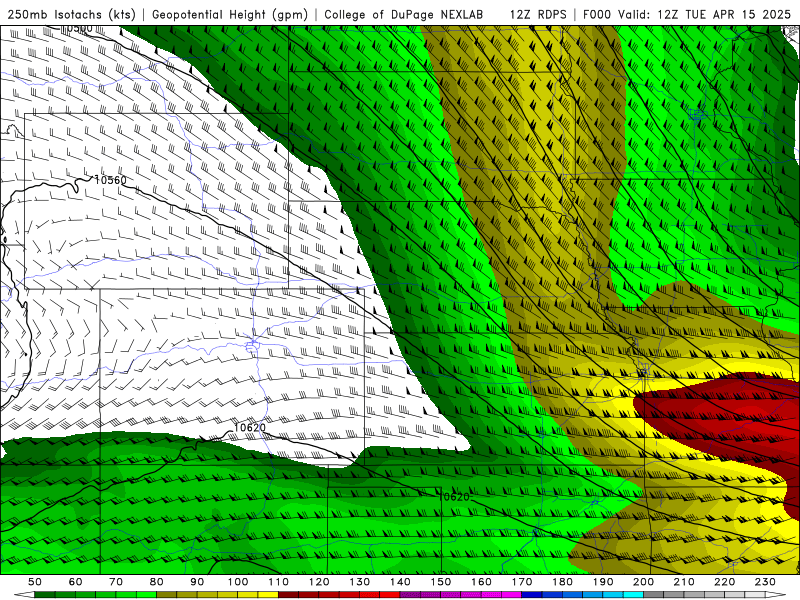Click the 140 value on the color scale
Image resolution: width=800 pixels, height=600 pixels.
[400, 582]
